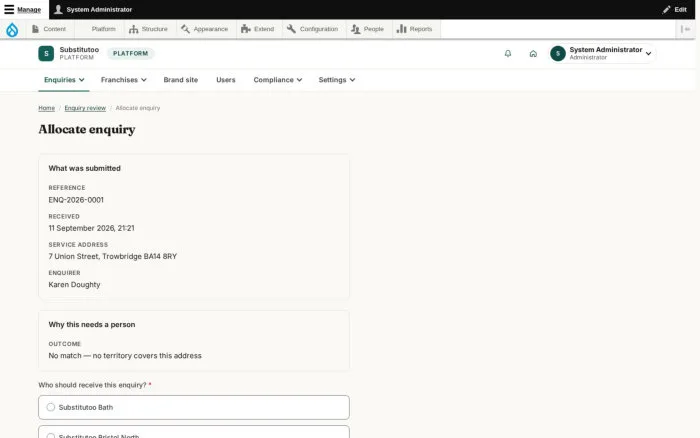Screen dimensions: 700x438
Task: Open the Extend admin menu
Action: click(x=258, y=29)
